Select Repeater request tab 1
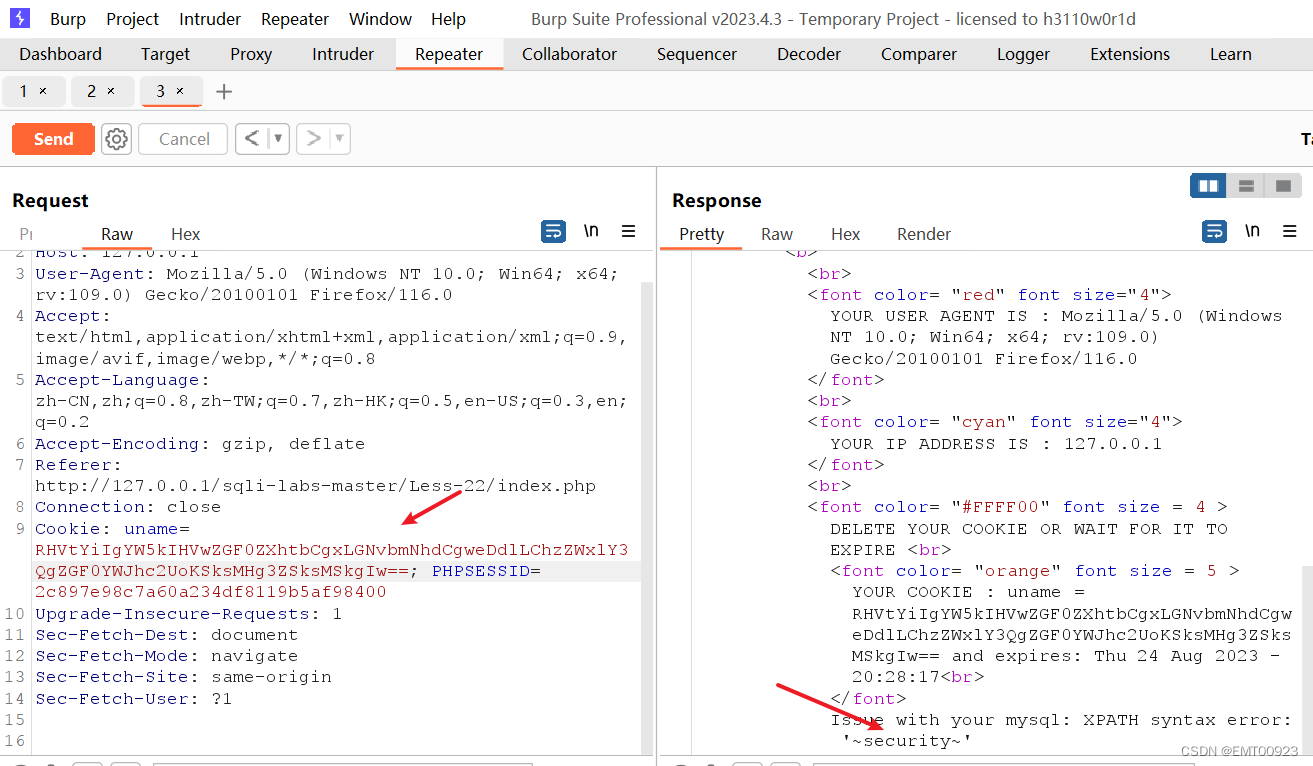The height and width of the screenshot is (766, 1313). (x=23, y=91)
